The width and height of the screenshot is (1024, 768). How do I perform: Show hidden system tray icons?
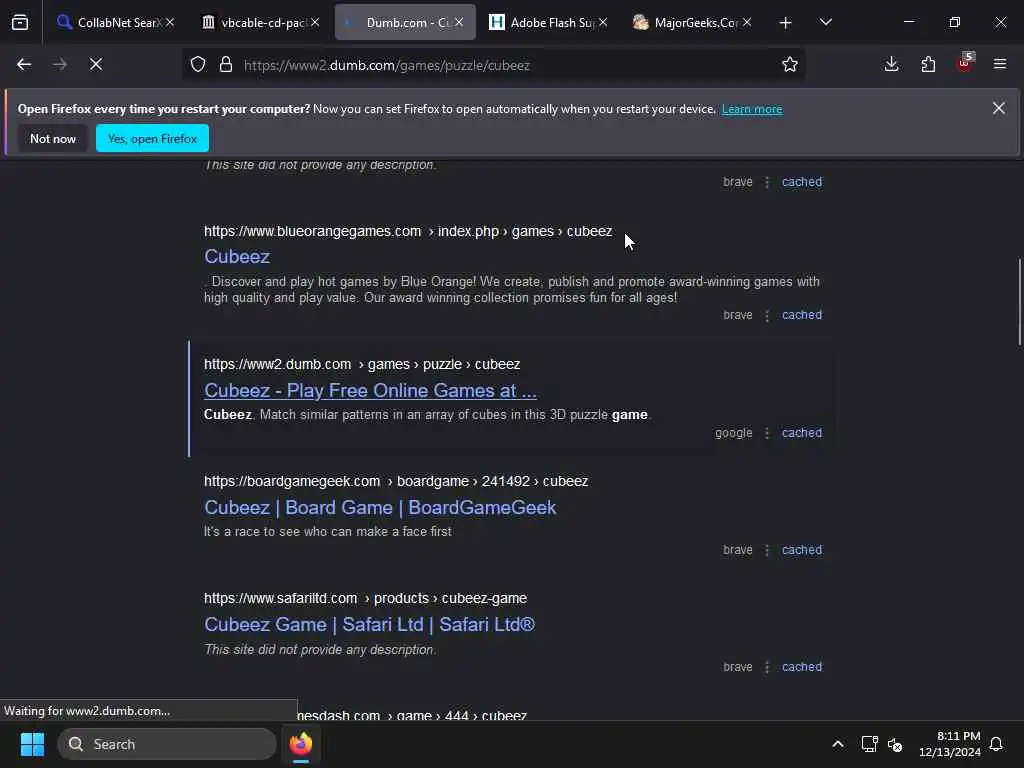(x=838, y=744)
